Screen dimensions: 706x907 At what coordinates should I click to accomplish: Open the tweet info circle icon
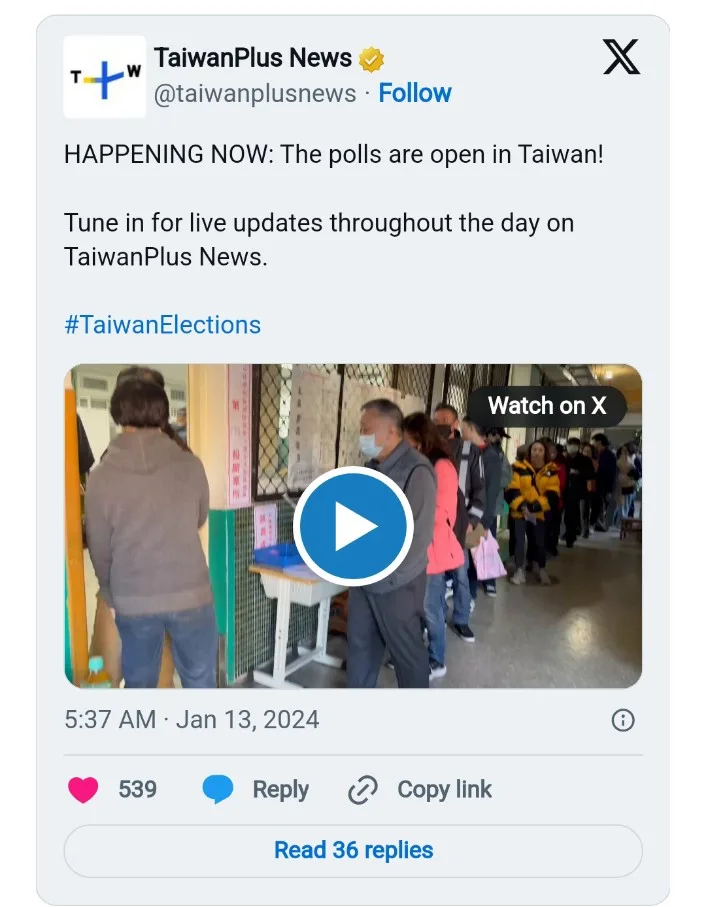click(x=623, y=720)
